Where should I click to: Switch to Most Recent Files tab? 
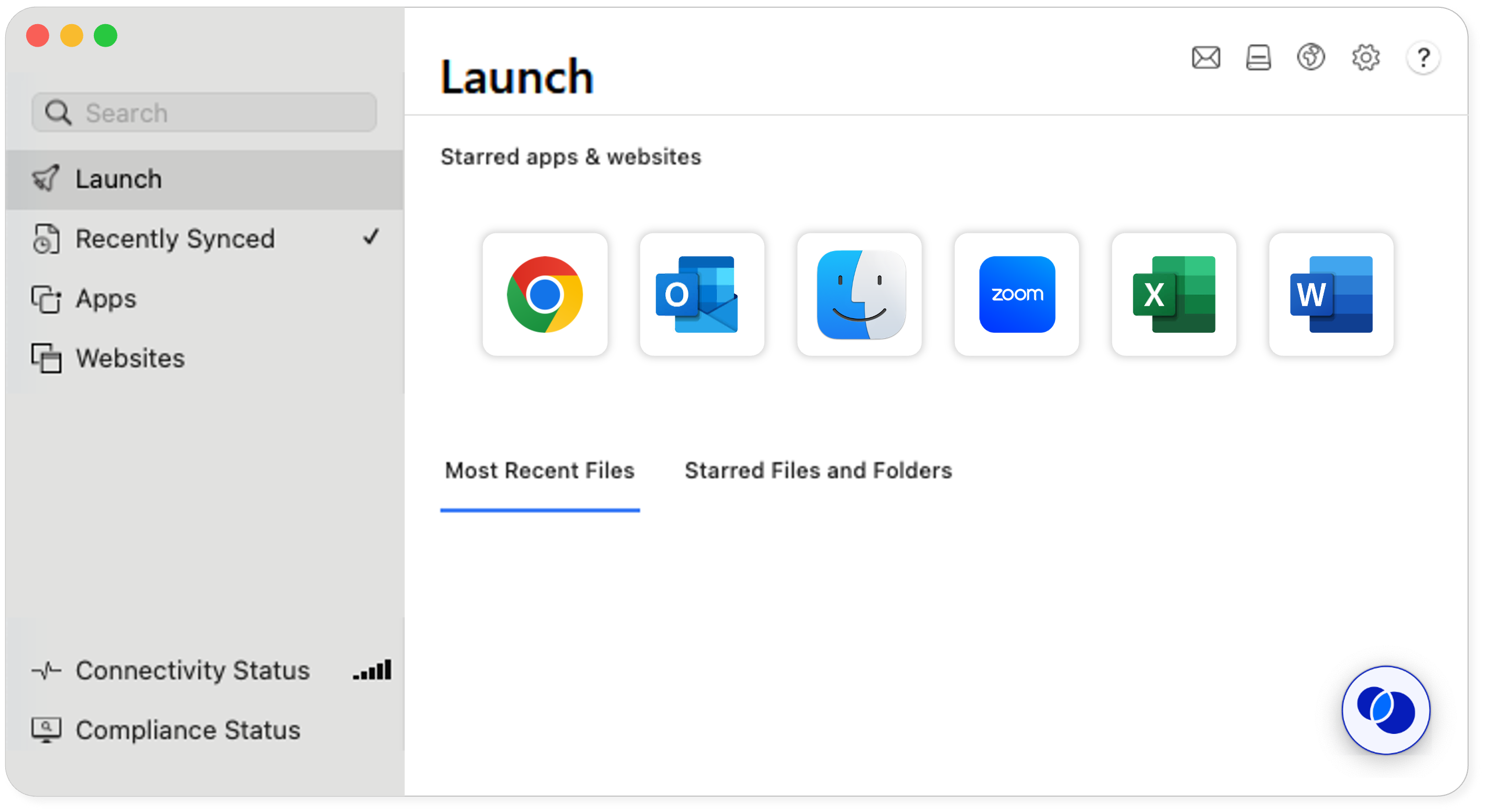pyautogui.click(x=540, y=471)
